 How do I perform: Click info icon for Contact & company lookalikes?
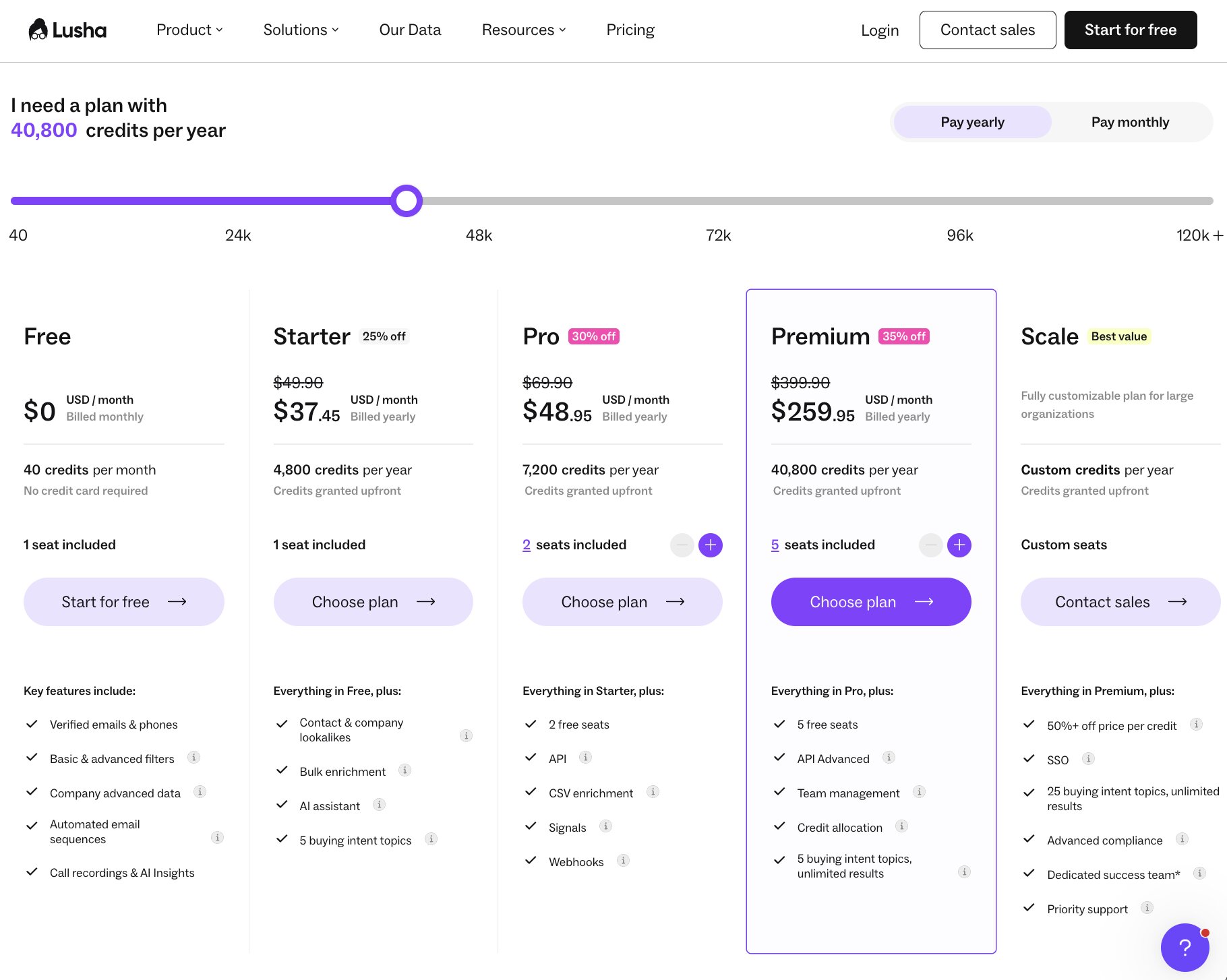click(466, 736)
